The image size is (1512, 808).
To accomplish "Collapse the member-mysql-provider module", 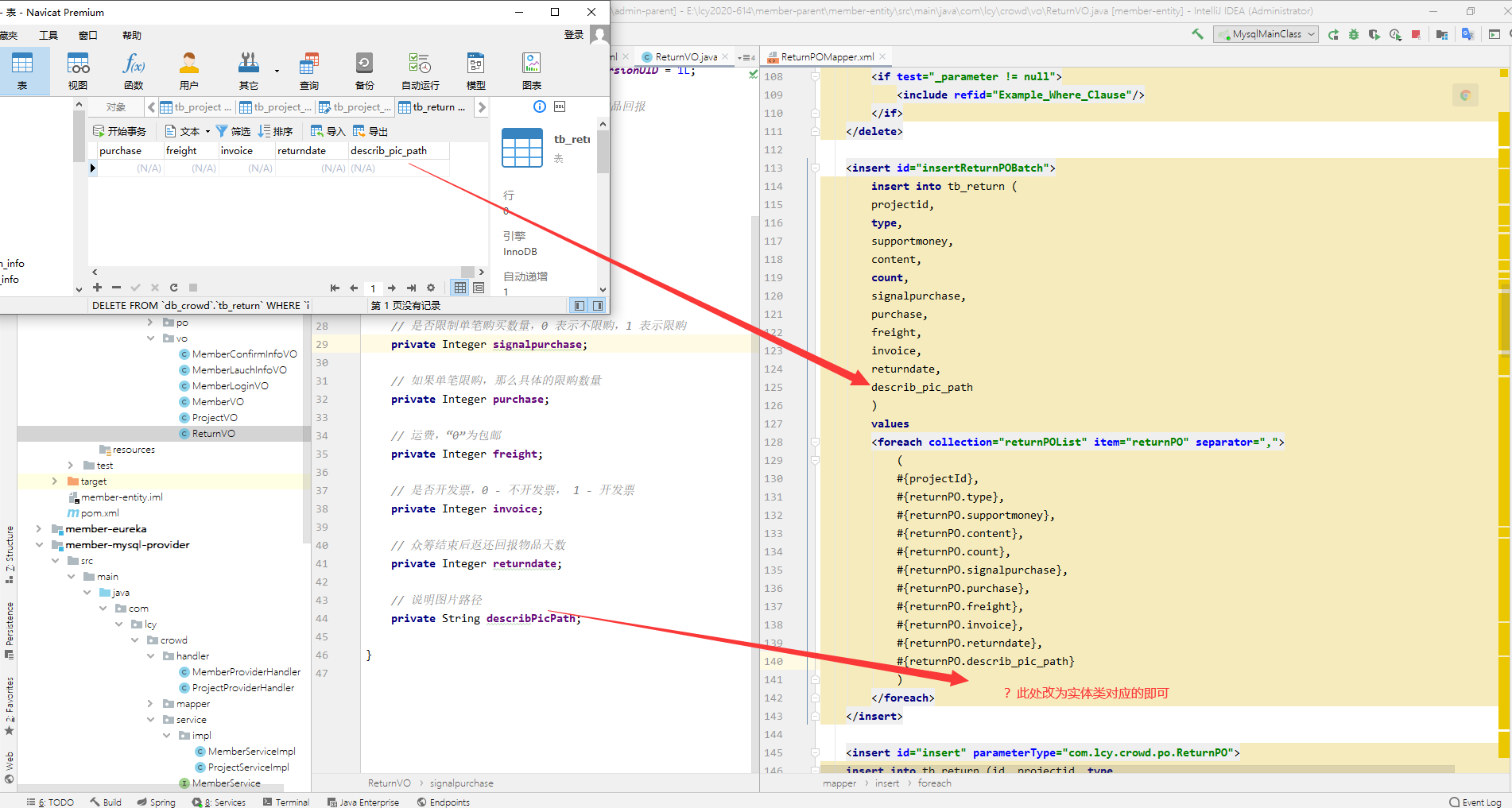I will pos(39,545).
